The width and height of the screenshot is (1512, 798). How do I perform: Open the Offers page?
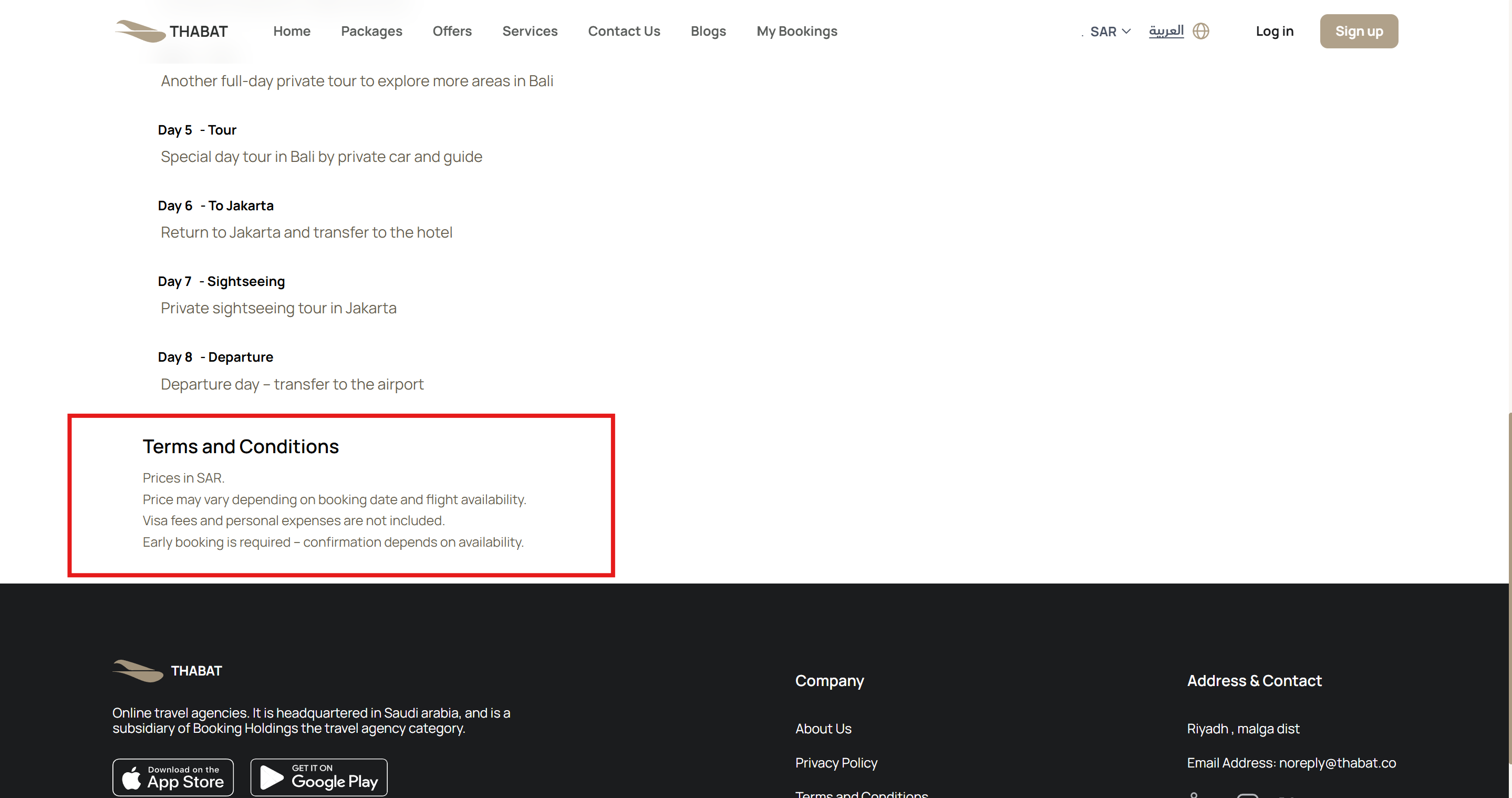(x=452, y=31)
